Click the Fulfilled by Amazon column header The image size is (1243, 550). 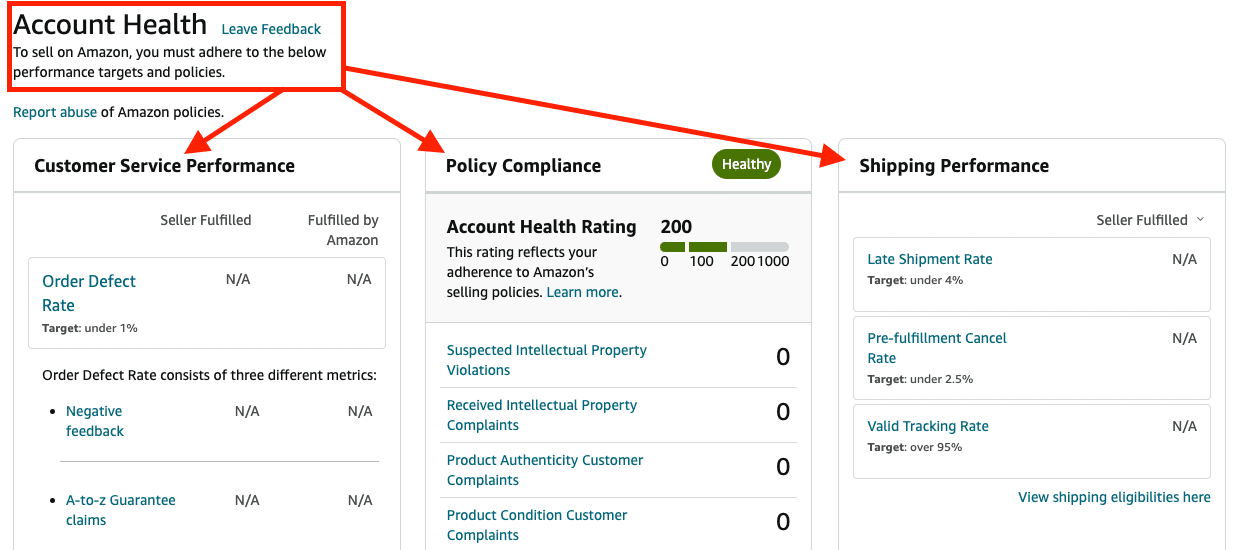[x=343, y=230]
